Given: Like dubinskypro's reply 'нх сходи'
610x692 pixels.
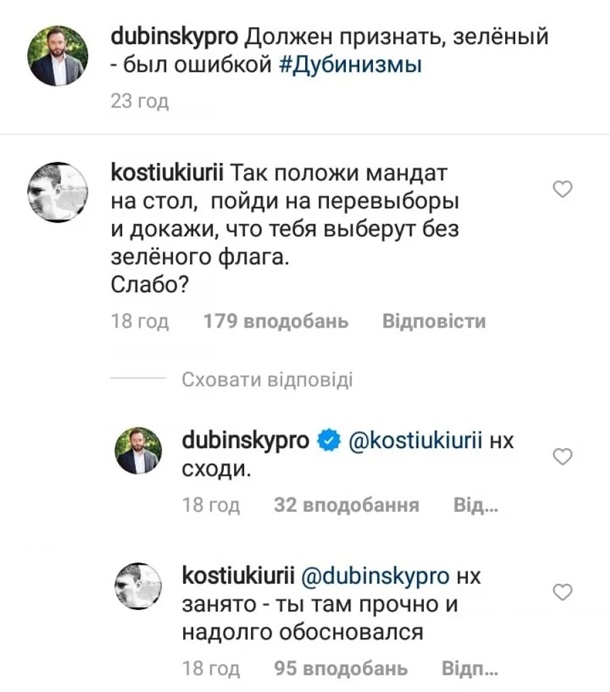Looking at the screenshot, I should tap(562, 457).
